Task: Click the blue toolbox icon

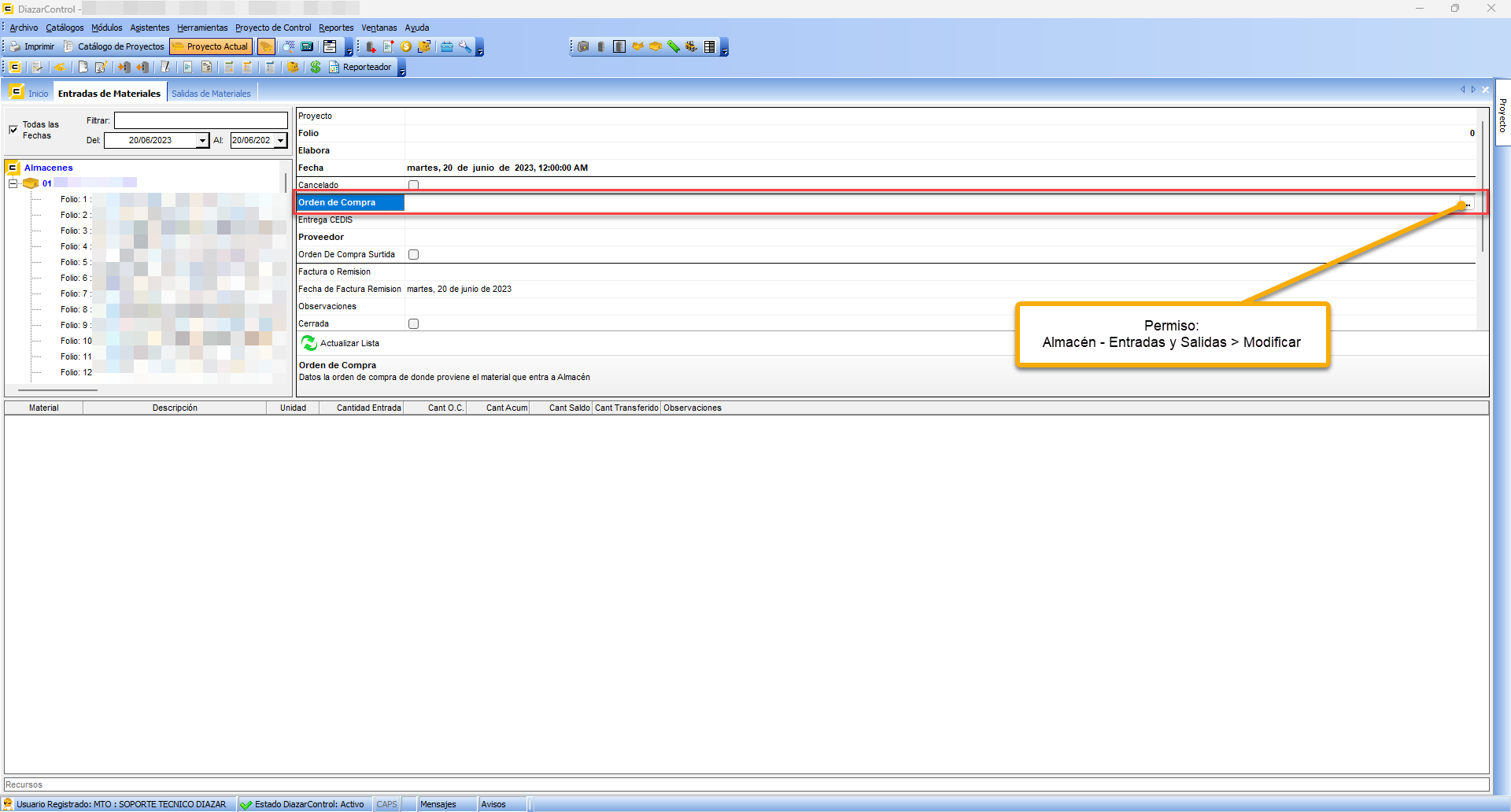Action: (447, 46)
